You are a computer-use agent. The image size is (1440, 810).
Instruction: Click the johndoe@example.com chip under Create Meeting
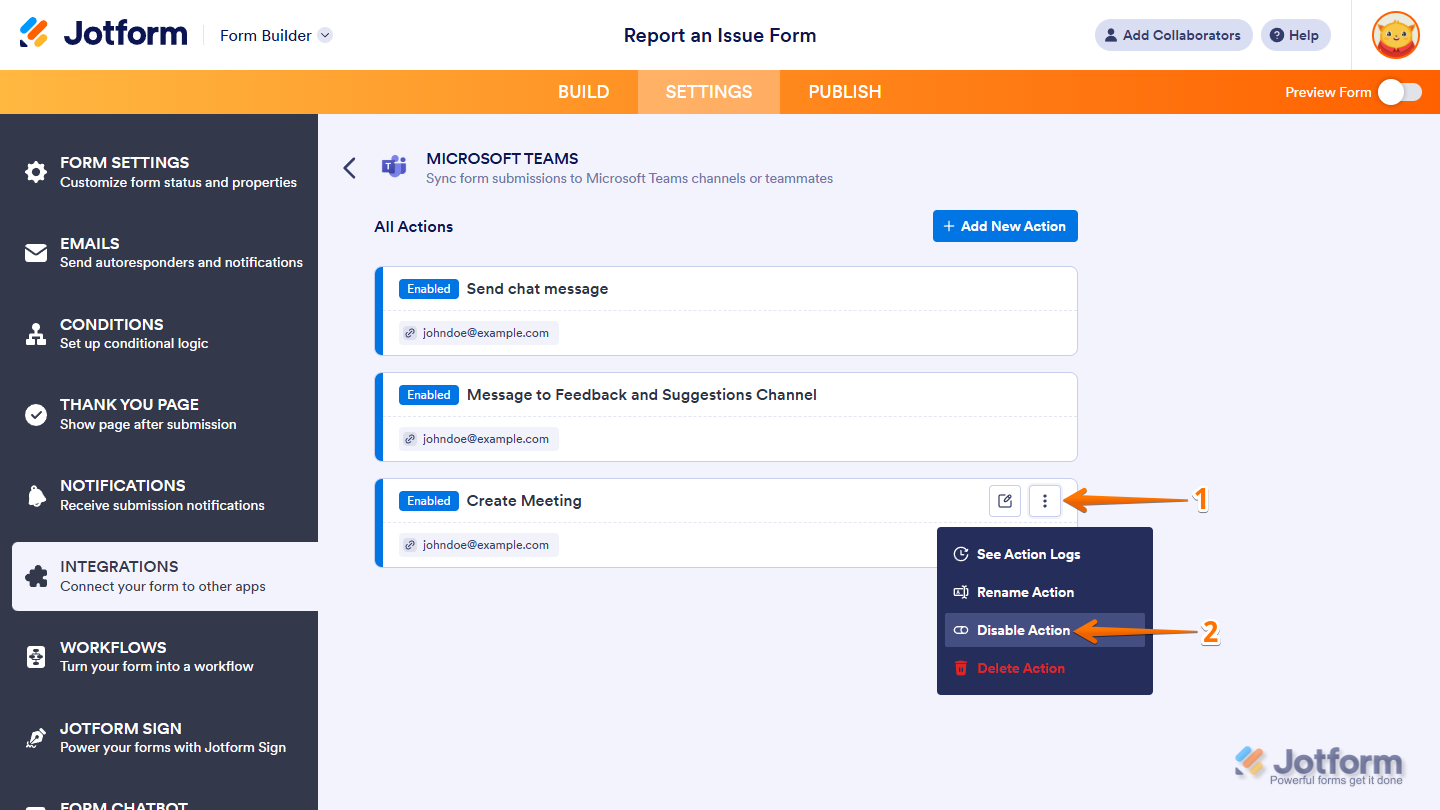click(x=478, y=544)
